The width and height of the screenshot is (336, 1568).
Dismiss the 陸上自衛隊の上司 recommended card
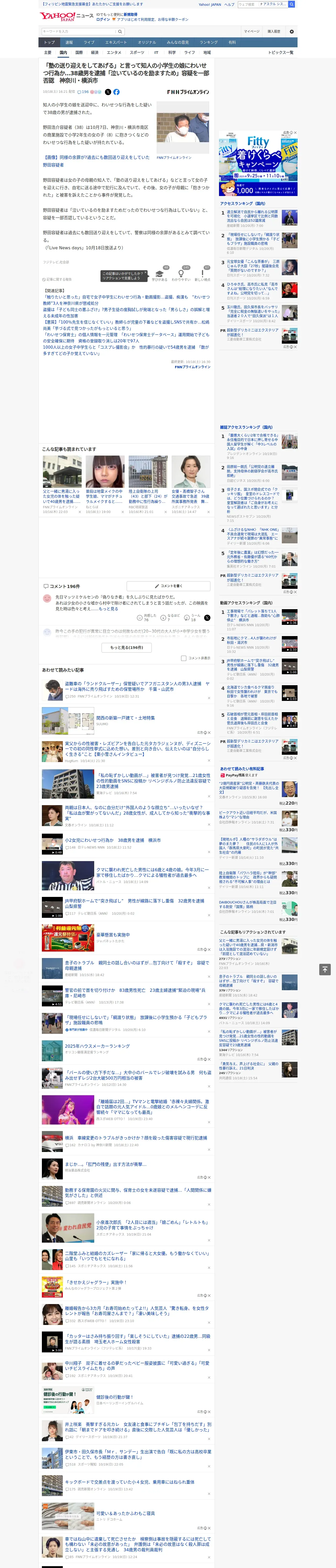click(x=165, y=512)
